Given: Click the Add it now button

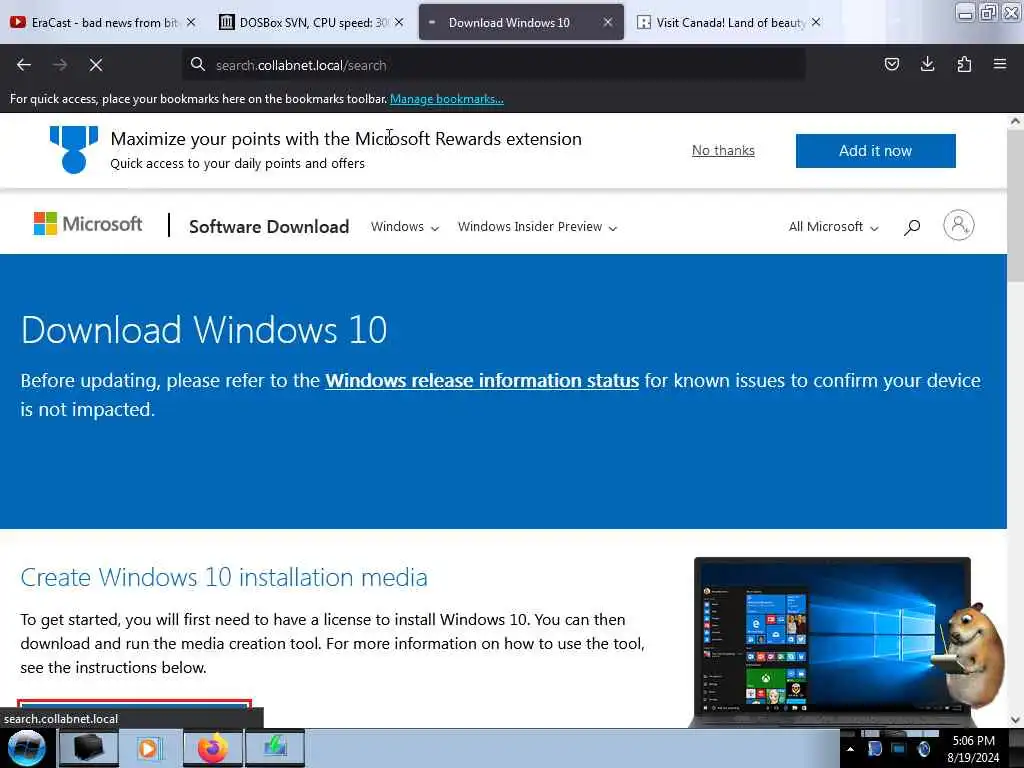Looking at the screenshot, I should pyautogui.click(x=875, y=151).
